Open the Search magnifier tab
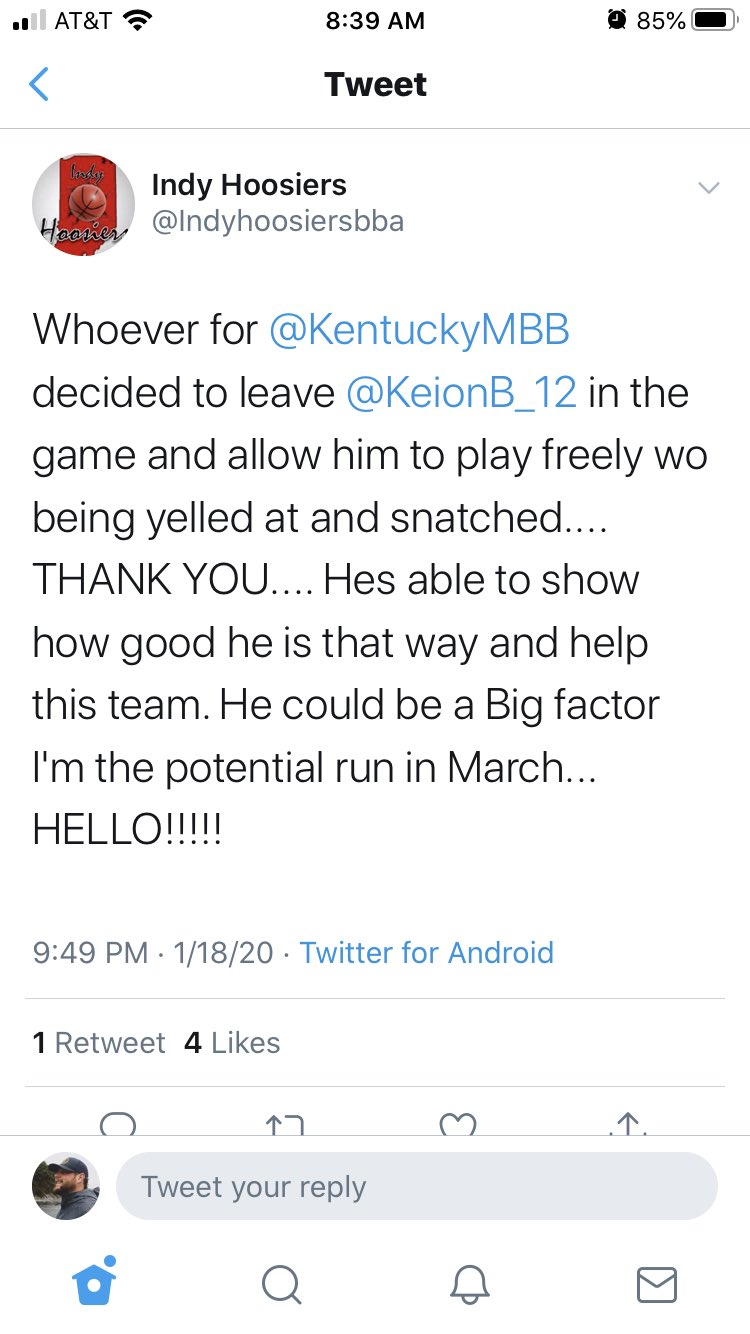 pyautogui.click(x=281, y=1284)
